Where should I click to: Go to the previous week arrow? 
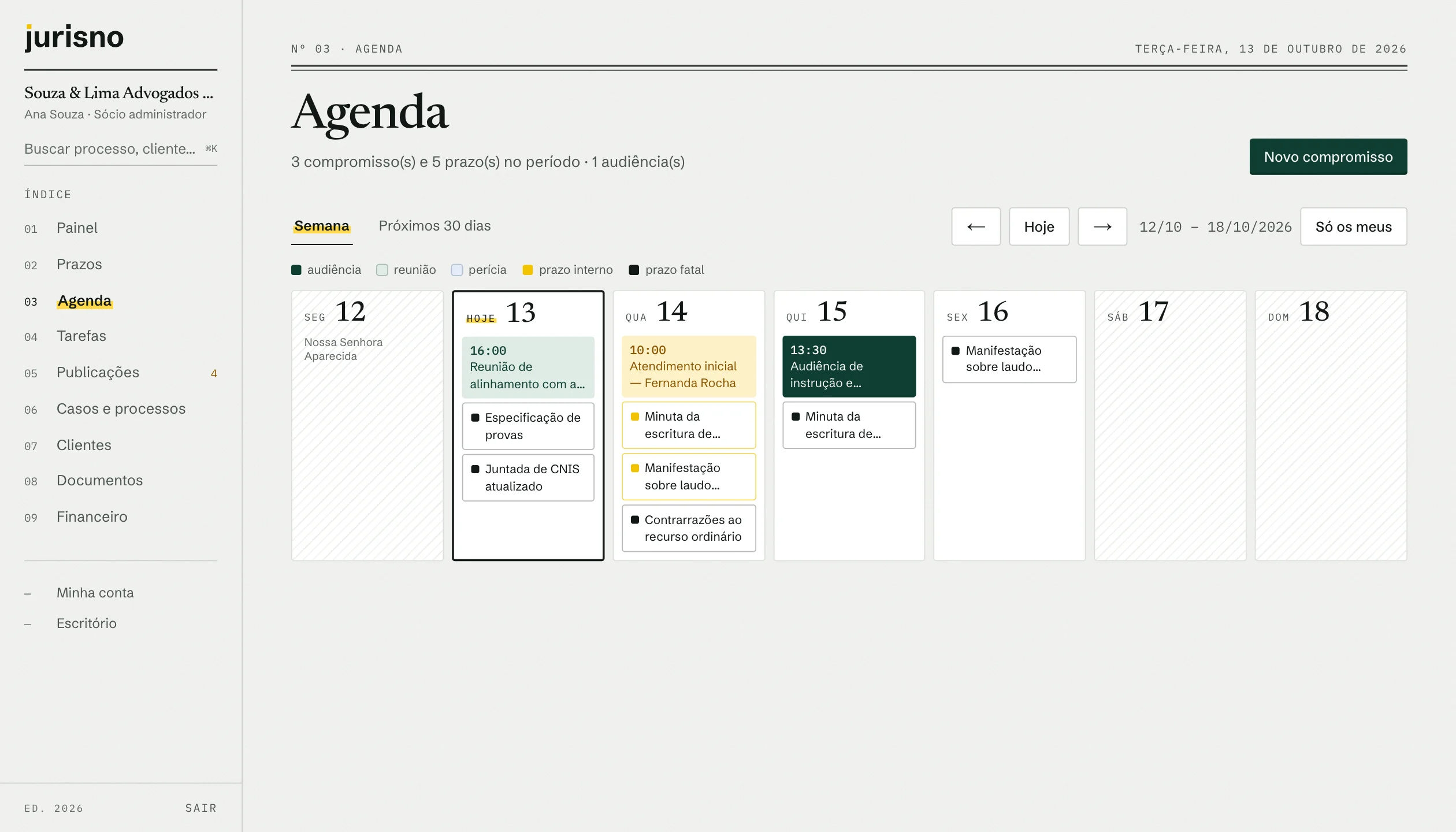(976, 226)
